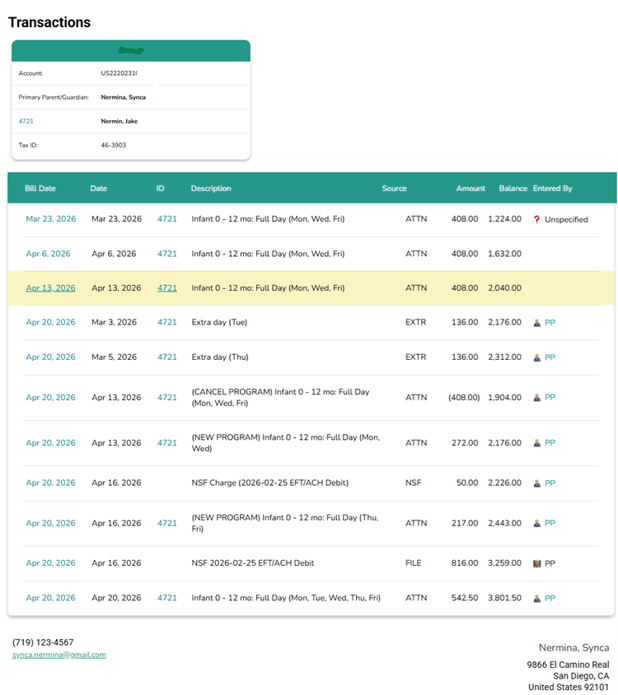Click the file icon on the NSF EFT/ACH Debit row
This screenshot has width=618, height=695.
pyautogui.click(x=536, y=563)
